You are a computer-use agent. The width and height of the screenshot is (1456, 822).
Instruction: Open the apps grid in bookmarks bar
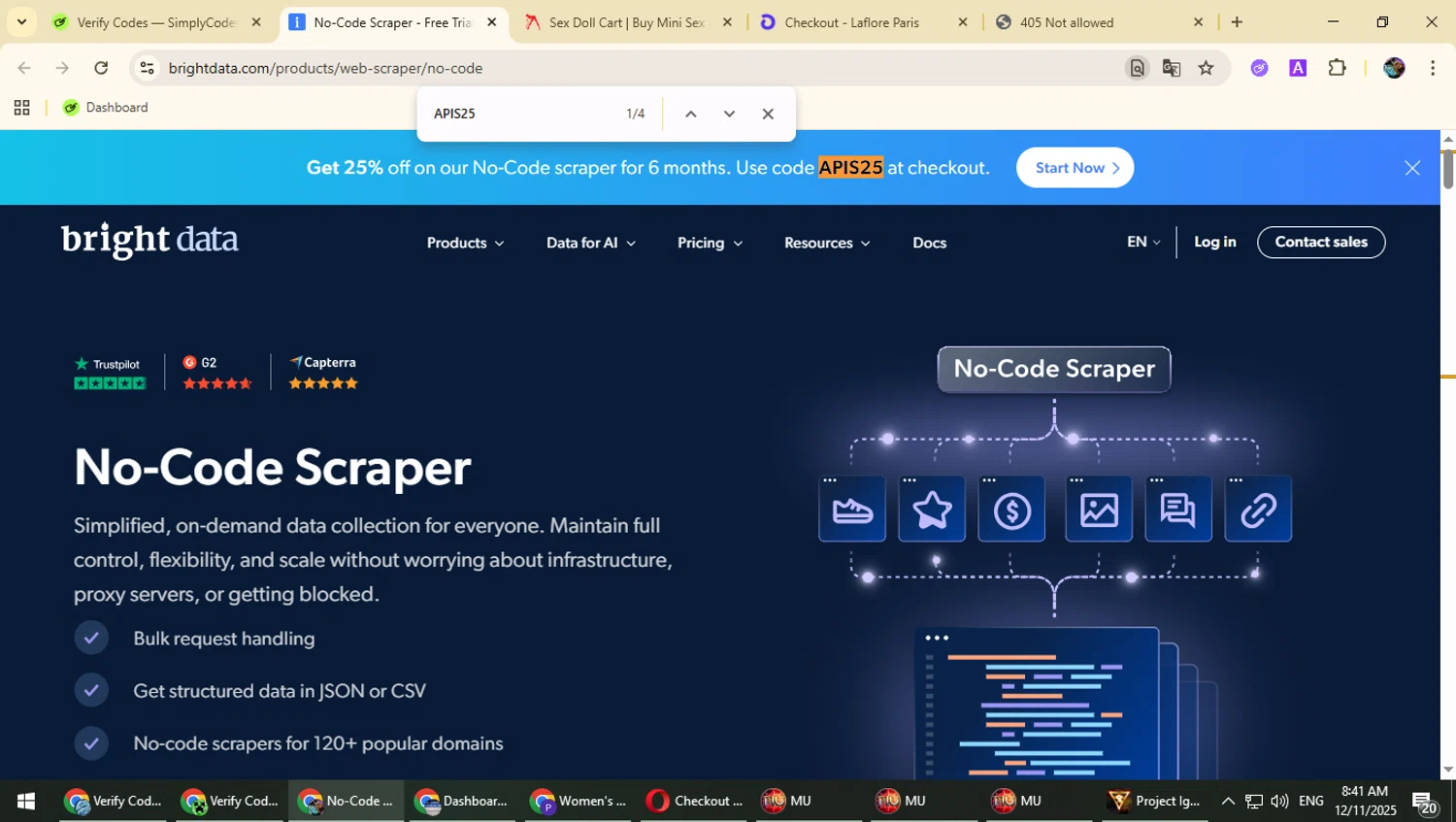21,108
